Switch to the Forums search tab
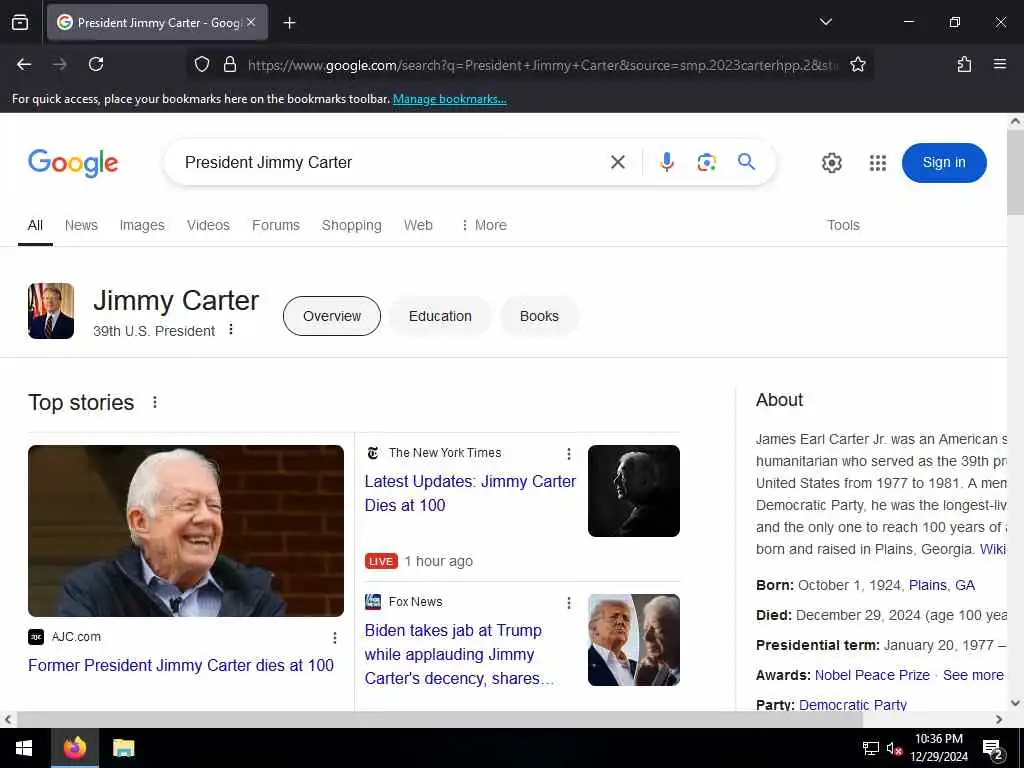Screen dimensions: 1024x768 pyautogui.click(x=276, y=225)
